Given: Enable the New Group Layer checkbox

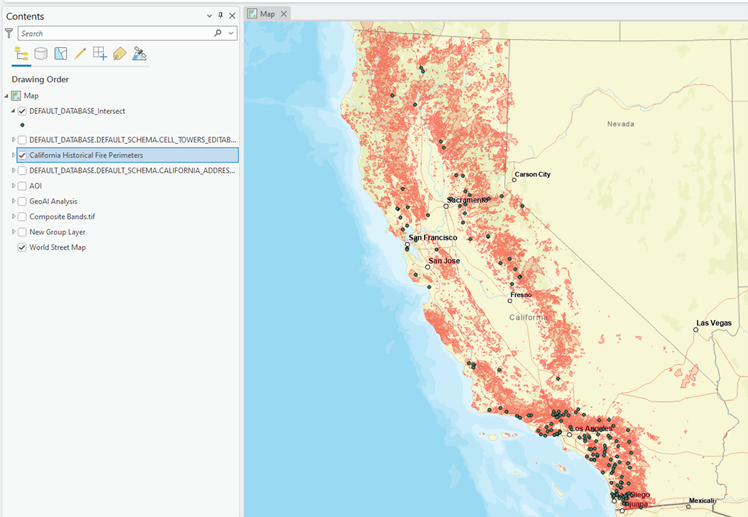Looking at the screenshot, I should pos(22,232).
